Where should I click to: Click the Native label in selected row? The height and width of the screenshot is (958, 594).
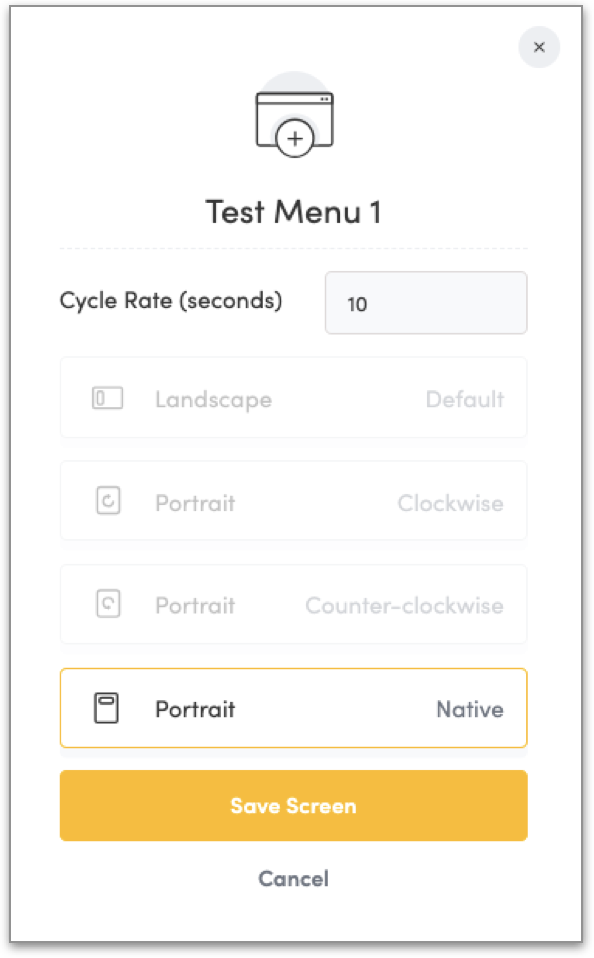(x=470, y=709)
